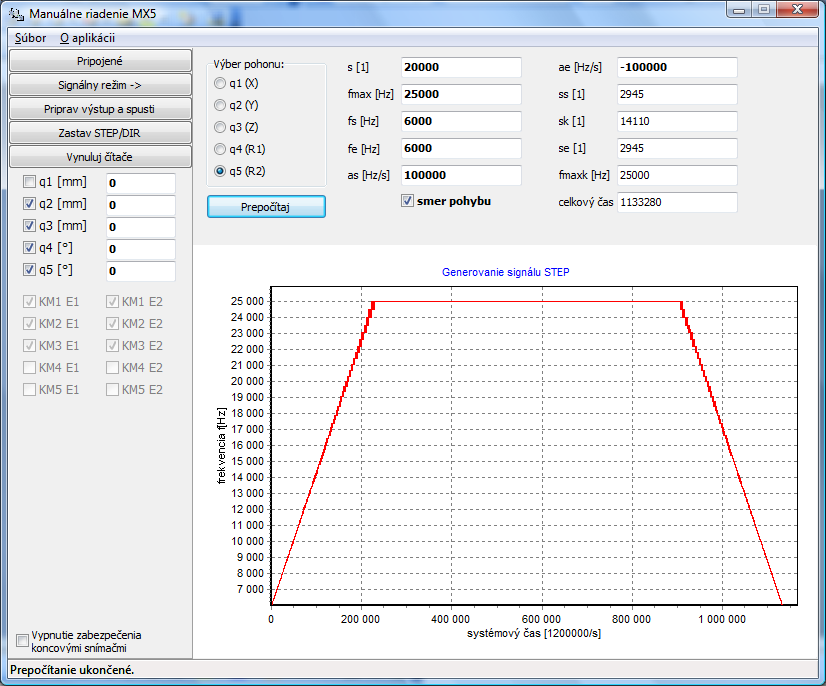Click Priprav výstup a spusti button
The height and width of the screenshot is (686, 826).
pyautogui.click(x=100, y=109)
